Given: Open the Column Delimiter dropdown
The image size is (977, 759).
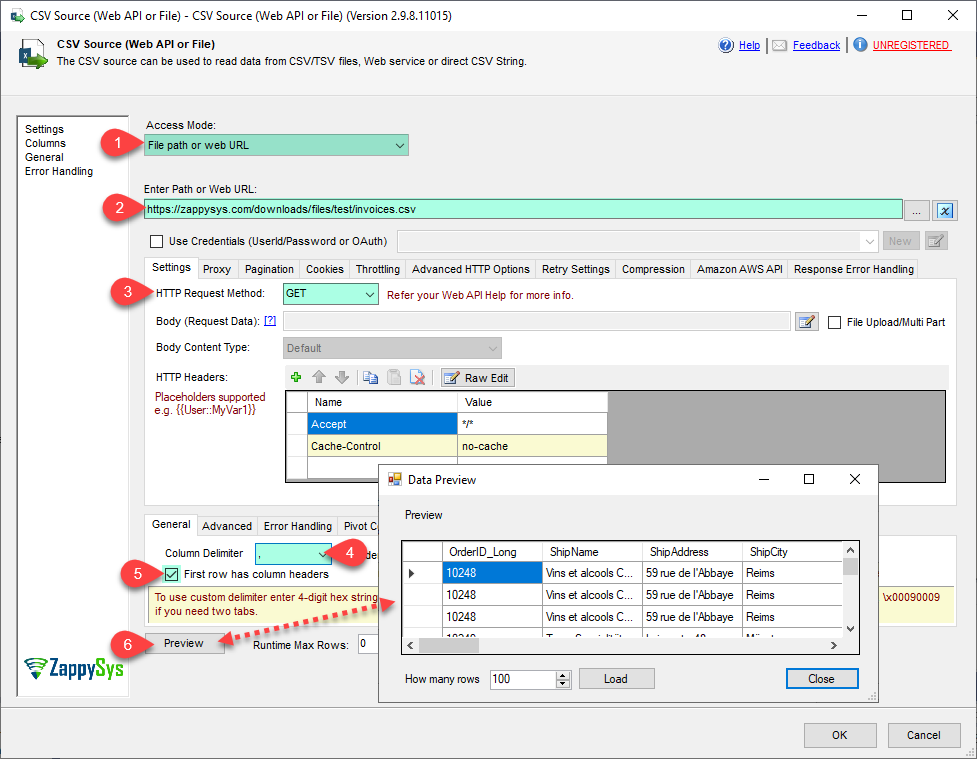Looking at the screenshot, I should [x=293, y=553].
